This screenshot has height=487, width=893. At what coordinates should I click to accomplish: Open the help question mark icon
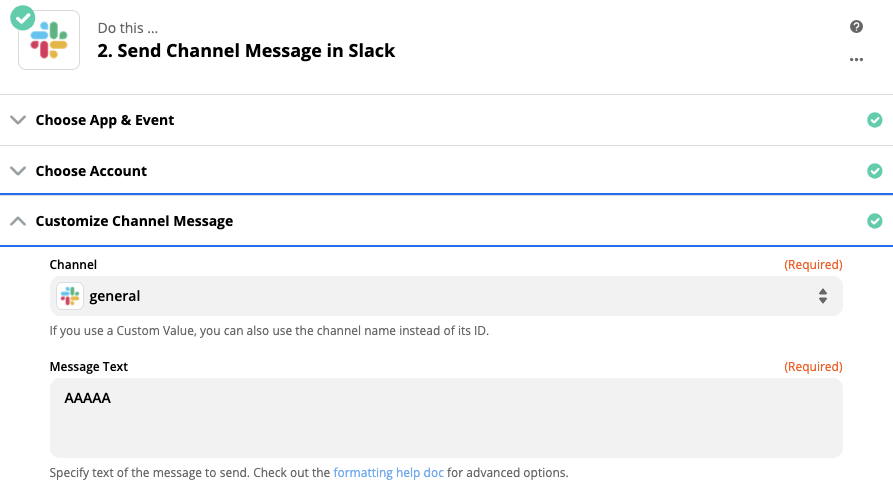tap(856, 27)
